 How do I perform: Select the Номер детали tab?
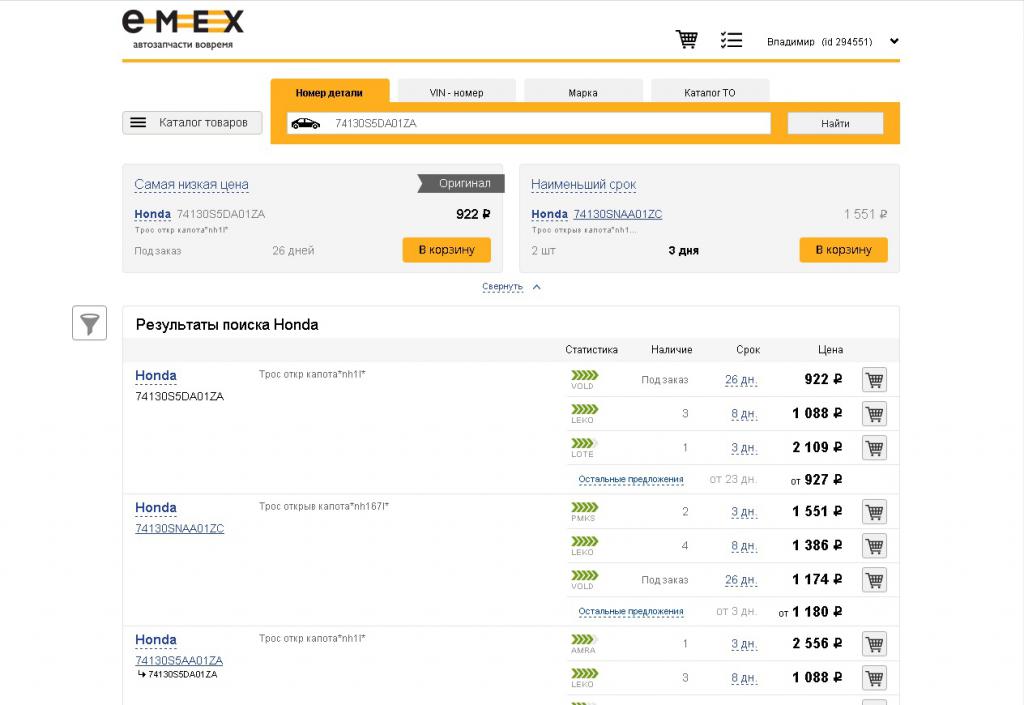(329, 92)
